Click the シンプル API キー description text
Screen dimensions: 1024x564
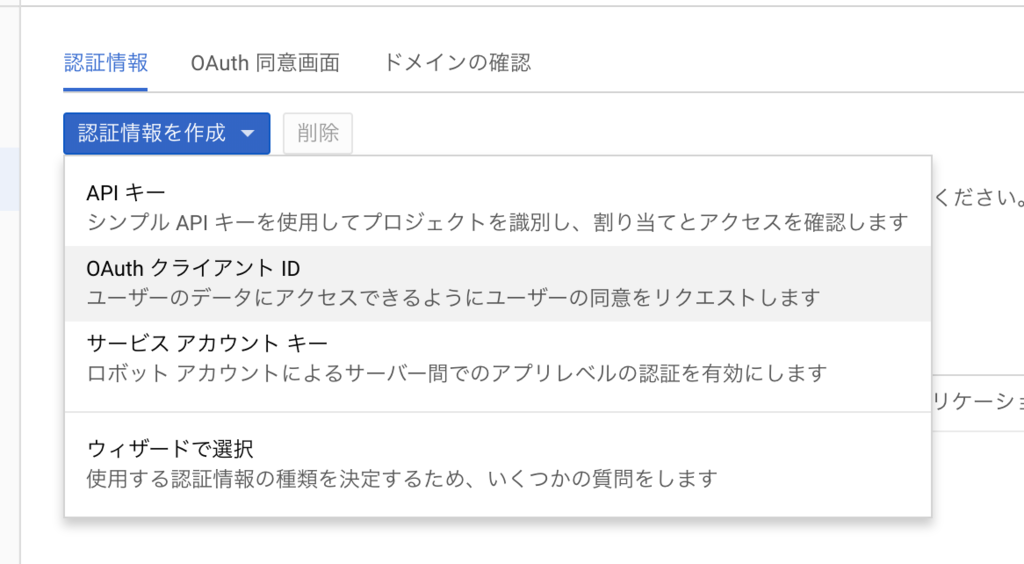(x=497, y=223)
